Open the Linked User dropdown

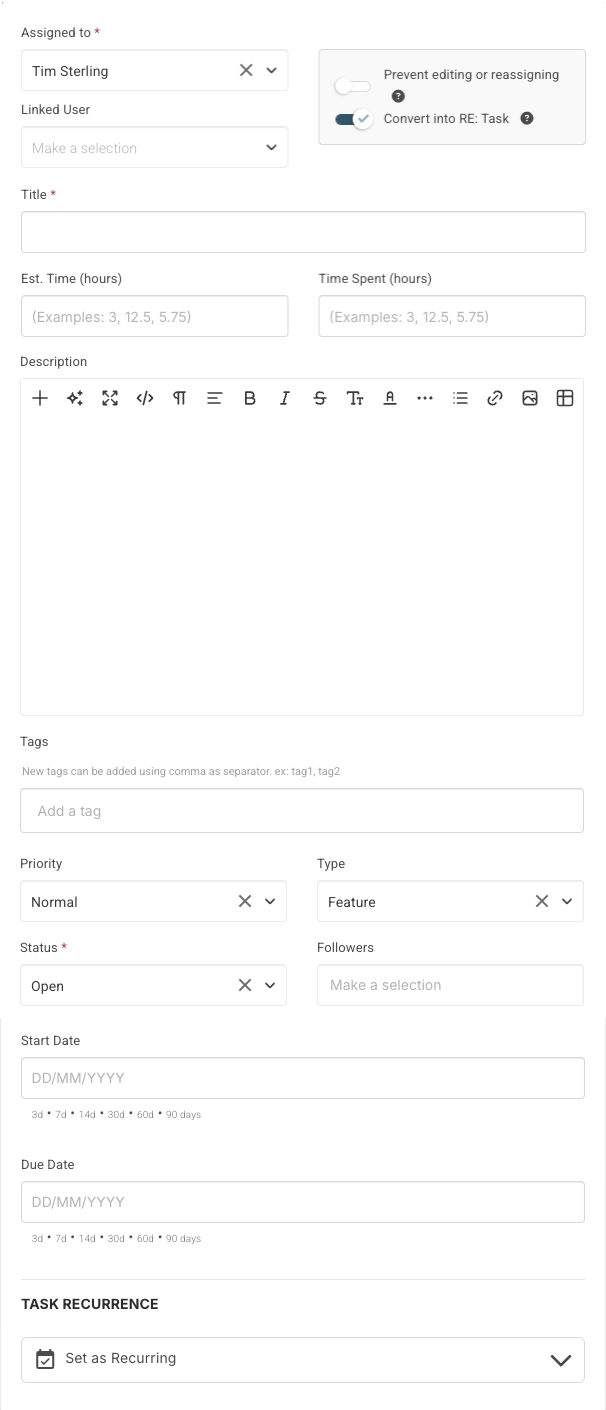click(154, 148)
